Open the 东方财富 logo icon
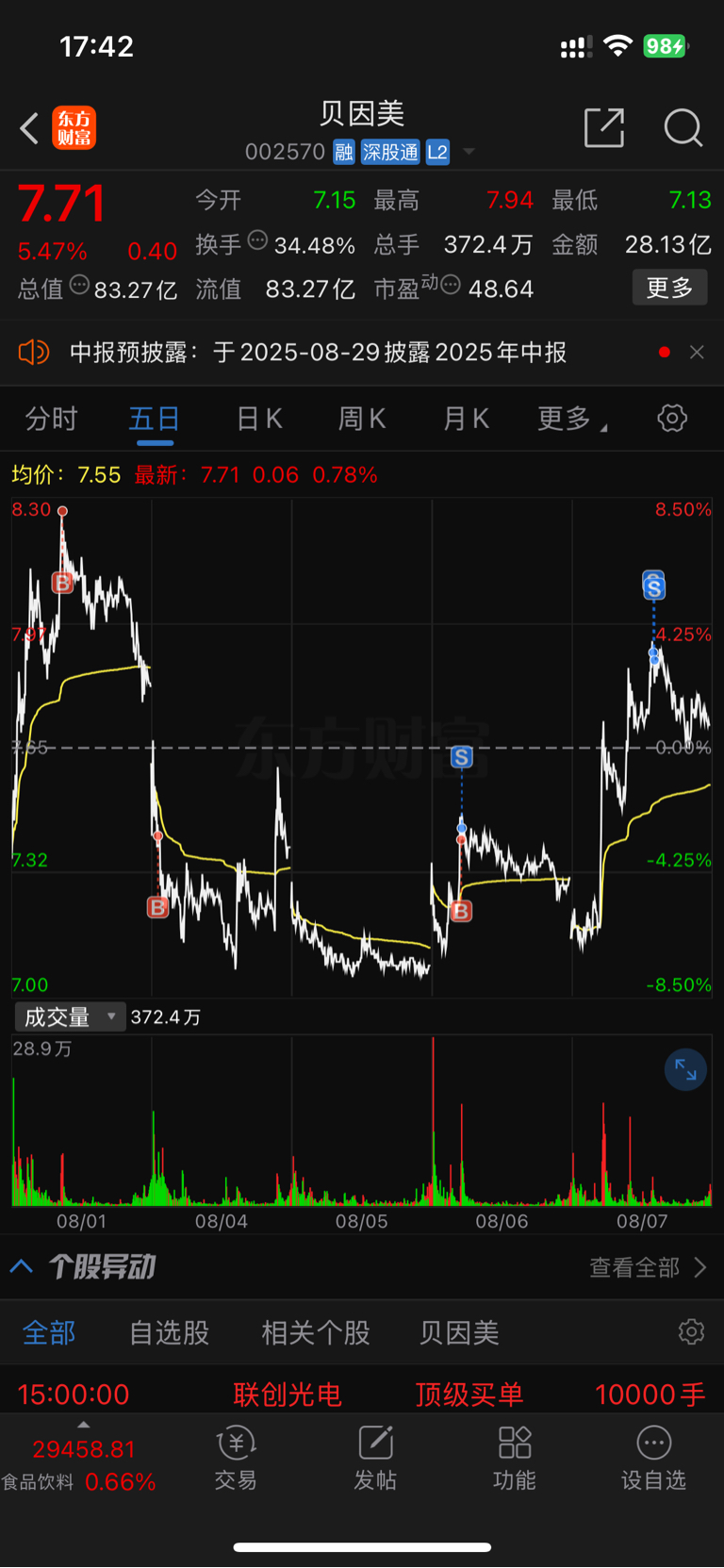Image resolution: width=724 pixels, height=1568 pixels. [x=74, y=128]
